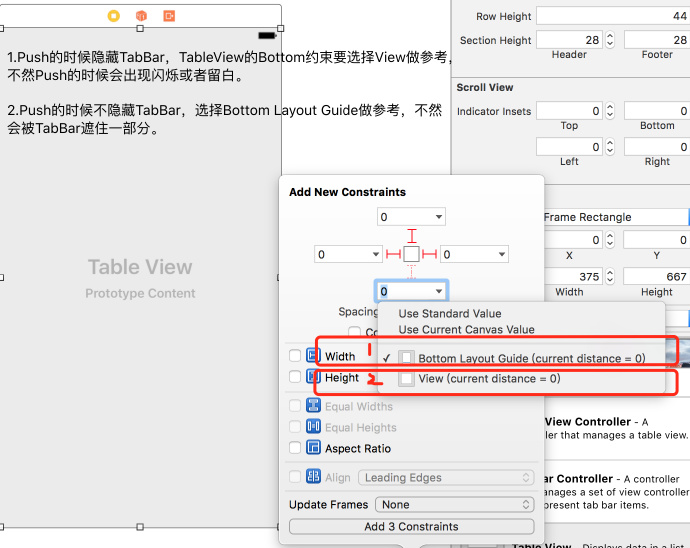Click the Height field showing 667
690x548 pixels.
657,276
